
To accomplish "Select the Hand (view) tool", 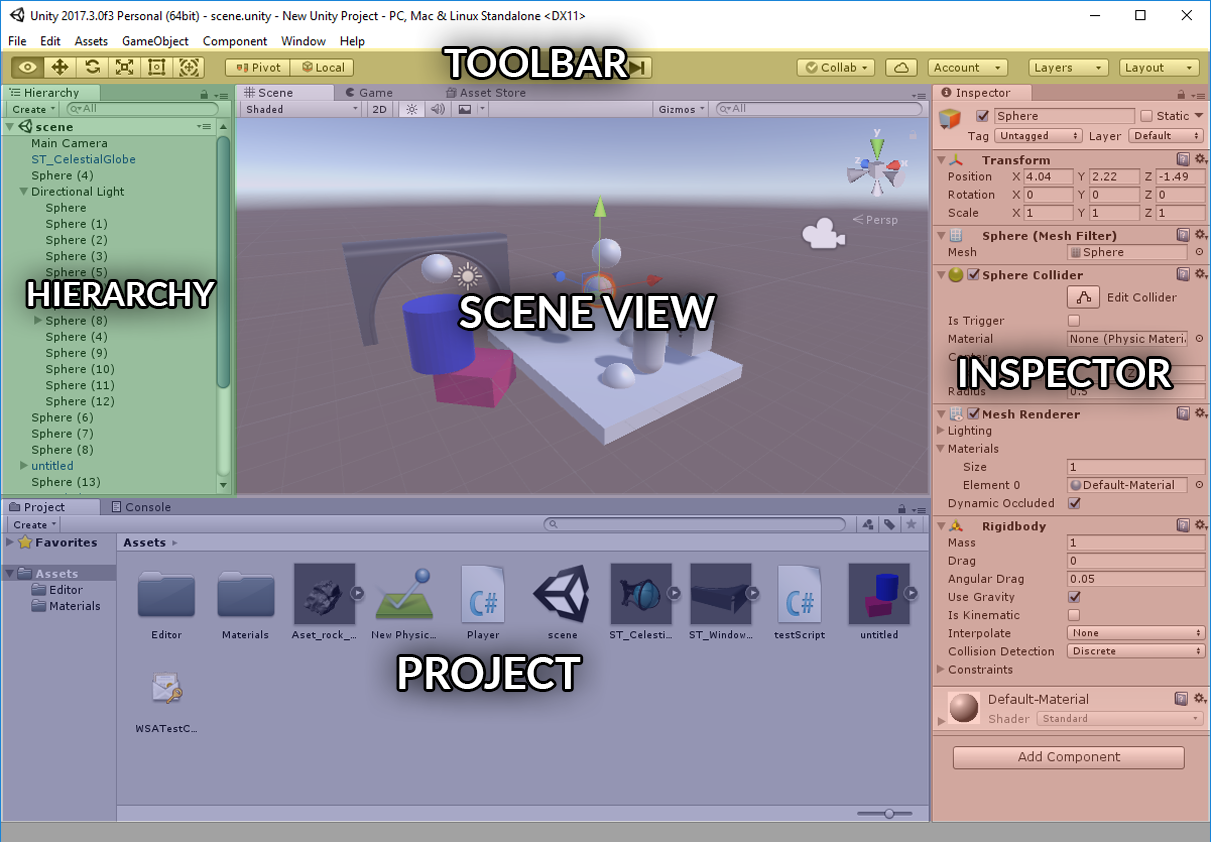I will (27, 67).
